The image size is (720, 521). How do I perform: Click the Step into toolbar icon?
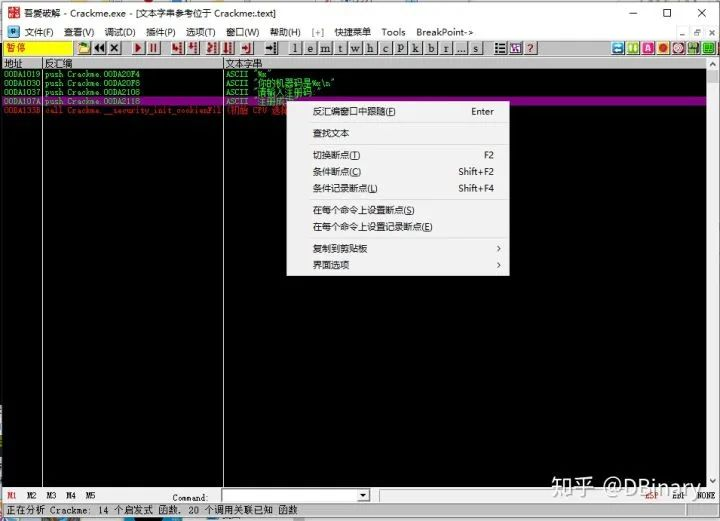click(174, 48)
